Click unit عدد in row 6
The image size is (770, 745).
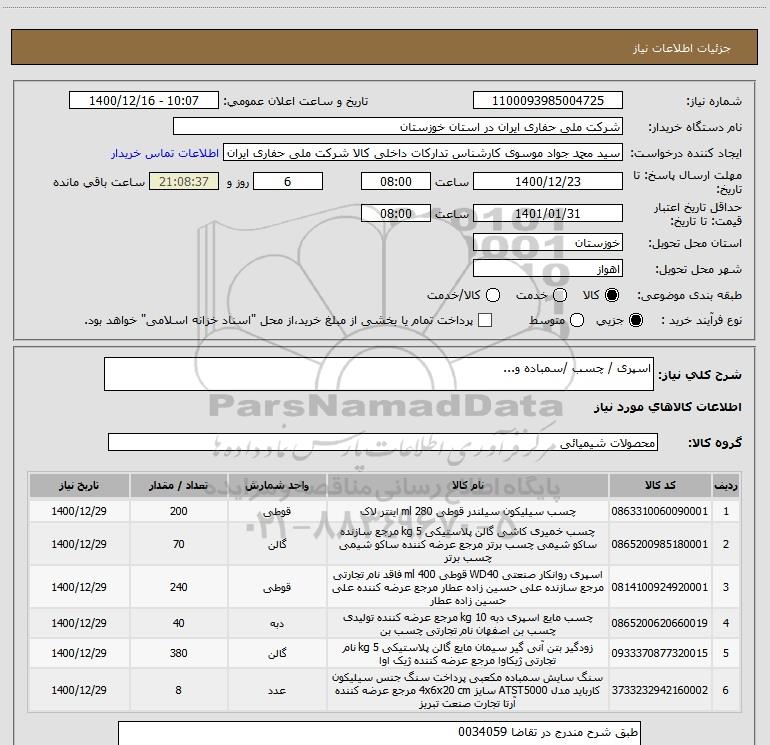coord(277,690)
